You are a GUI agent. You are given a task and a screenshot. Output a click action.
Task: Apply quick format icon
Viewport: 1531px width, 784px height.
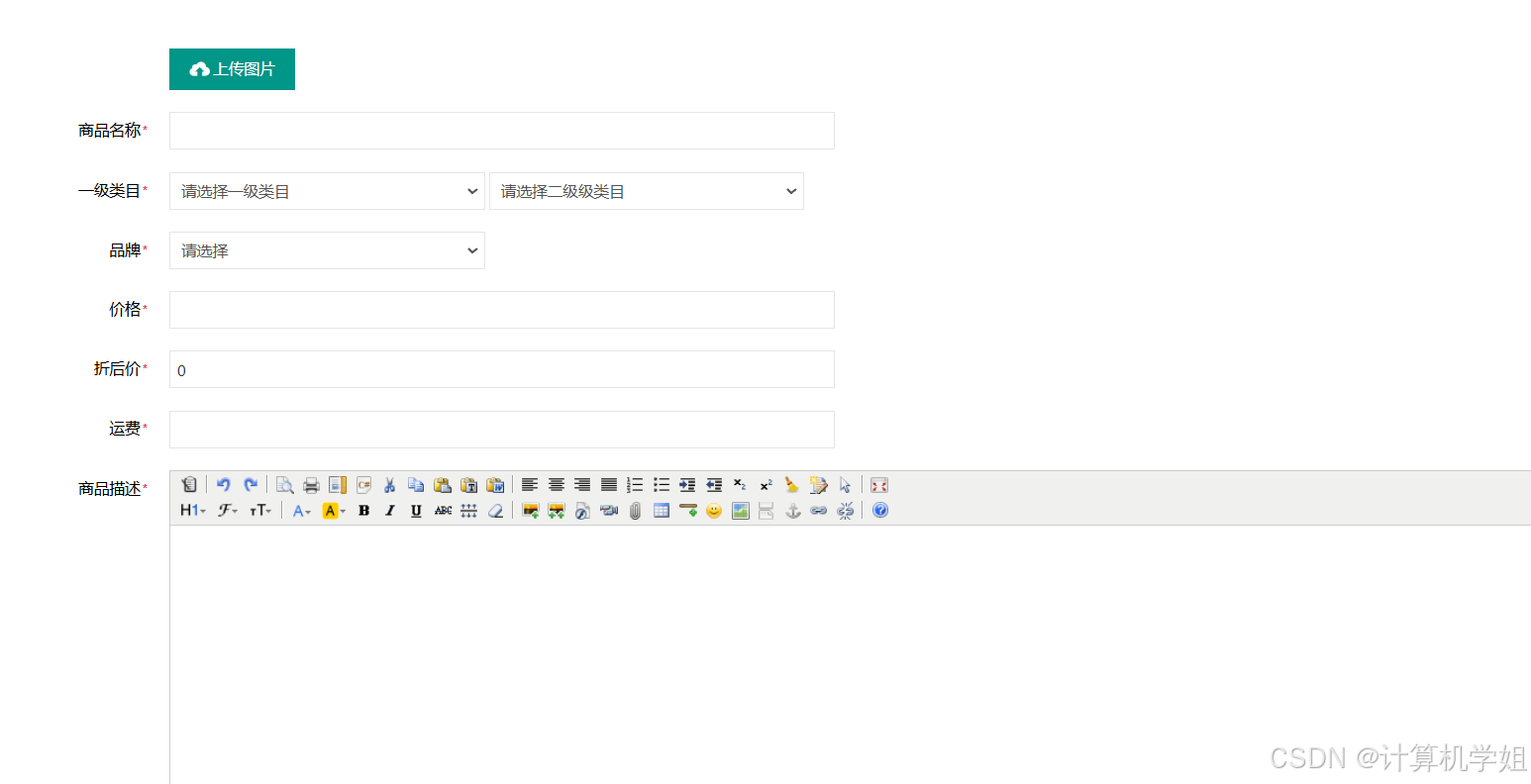click(818, 485)
